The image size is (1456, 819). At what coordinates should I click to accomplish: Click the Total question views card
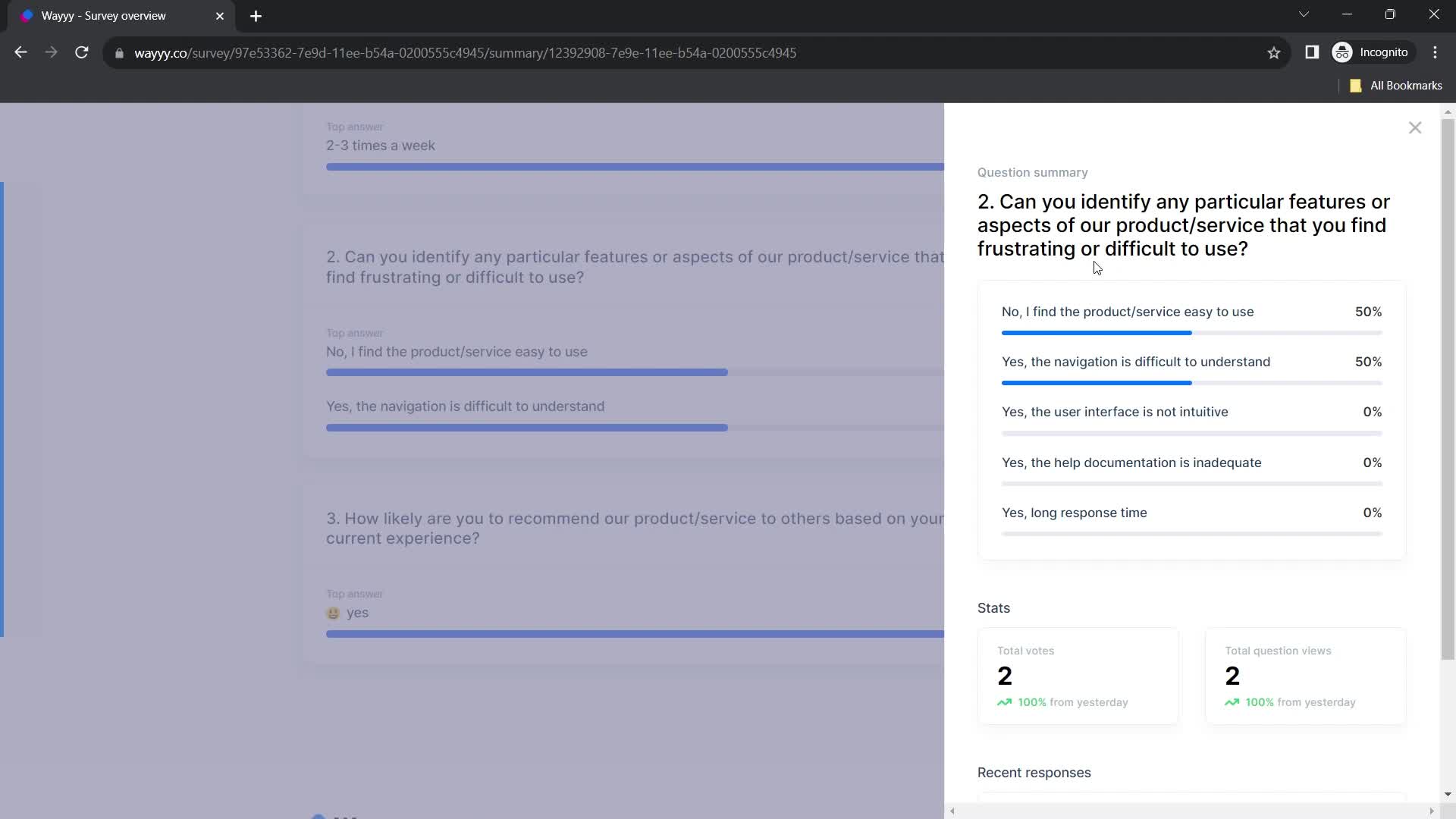tap(1305, 676)
